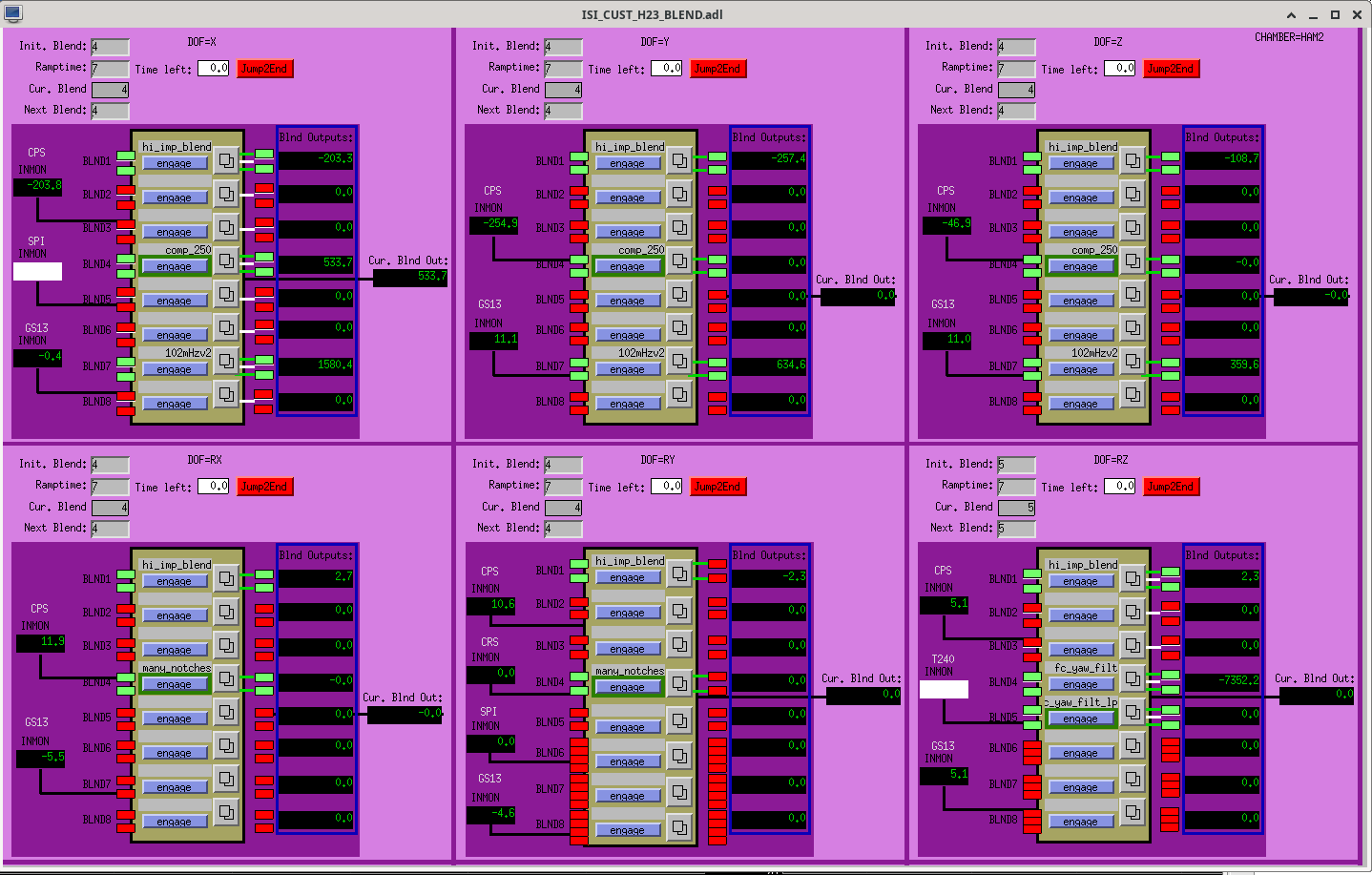Screen dimensions: 1372x875
Task: Open the related-display icon beside 102mHzv2 in DOF=Z
Action: (1133, 361)
